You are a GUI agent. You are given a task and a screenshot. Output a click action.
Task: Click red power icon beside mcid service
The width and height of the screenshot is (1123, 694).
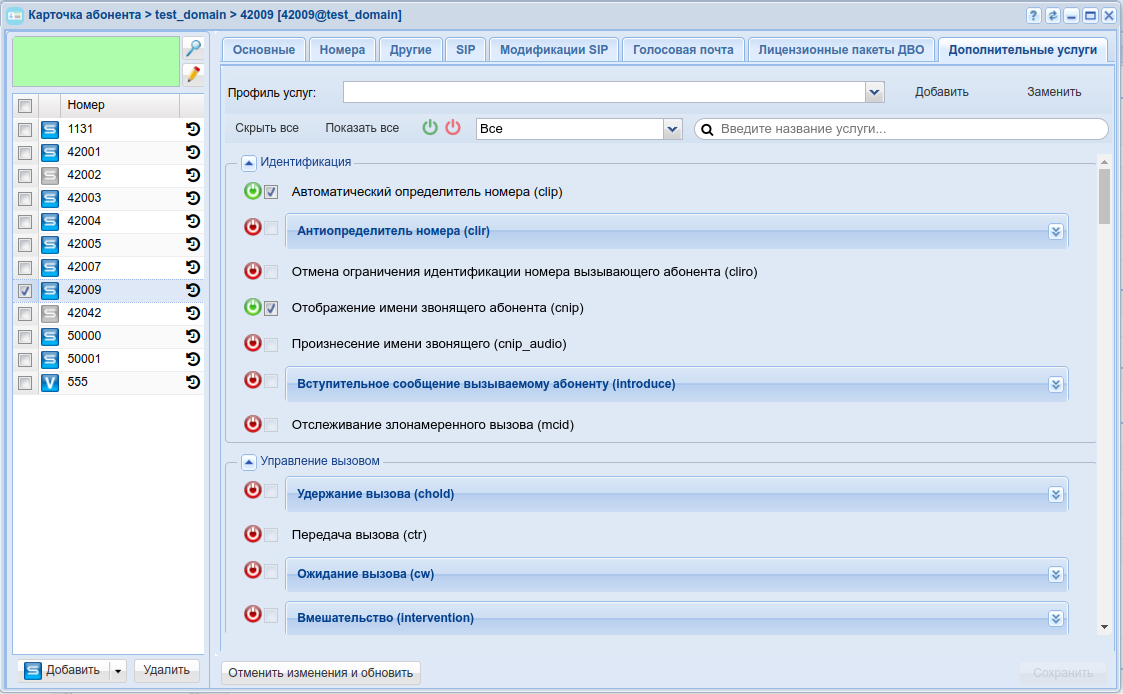click(253, 424)
